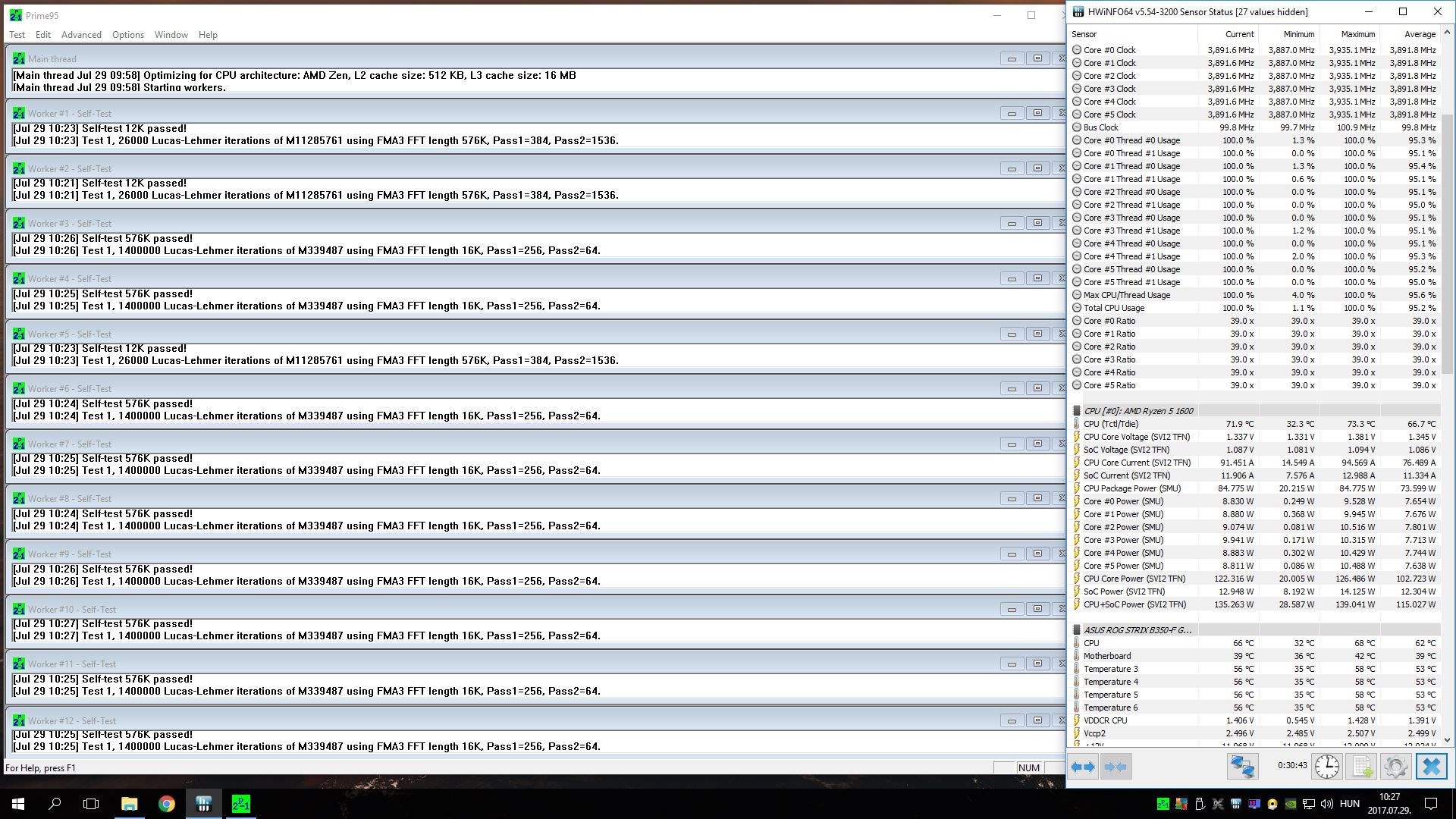Click the Prime95 title bar application icon
1456x819 pixels.
click(x=15, y=15)
